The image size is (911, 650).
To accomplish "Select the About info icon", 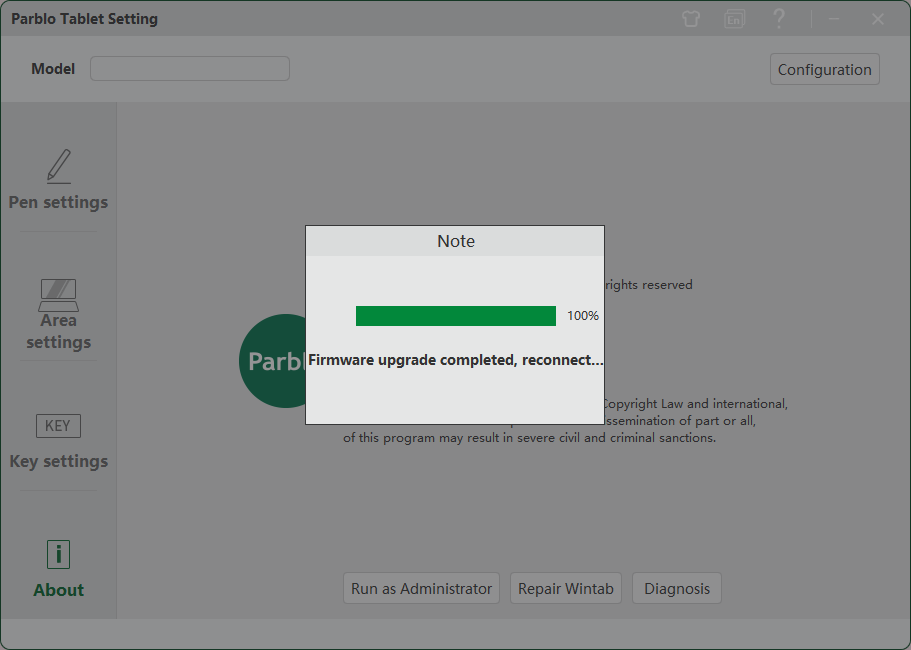I will 59,555.
